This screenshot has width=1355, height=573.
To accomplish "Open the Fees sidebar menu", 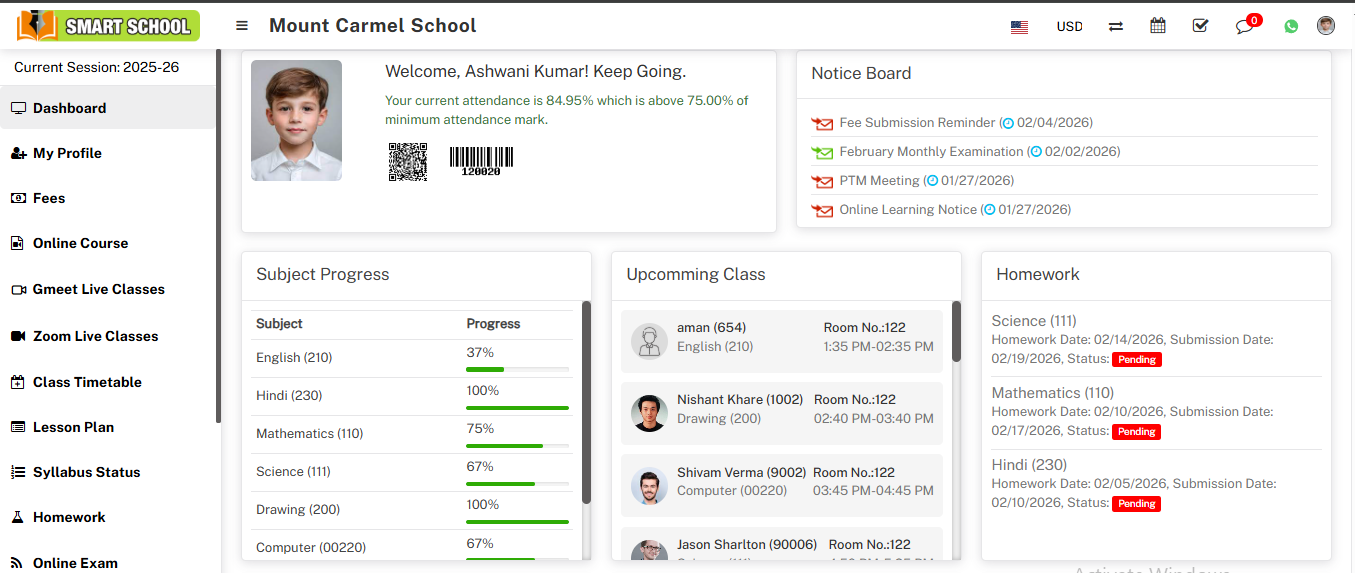I will coord(49,198).
